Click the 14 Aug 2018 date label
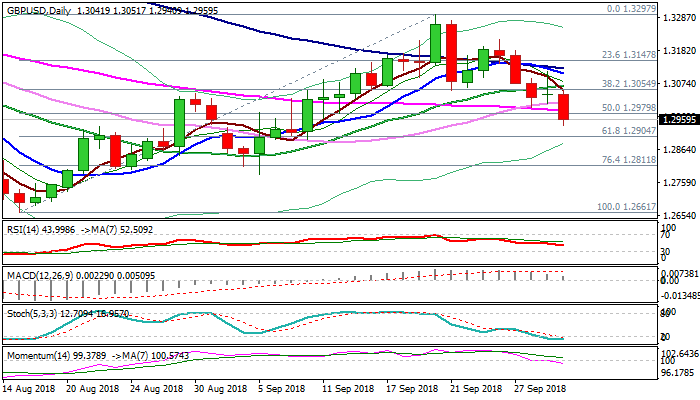Viewport: 700px width, 400px height. [x=29, y=388]
